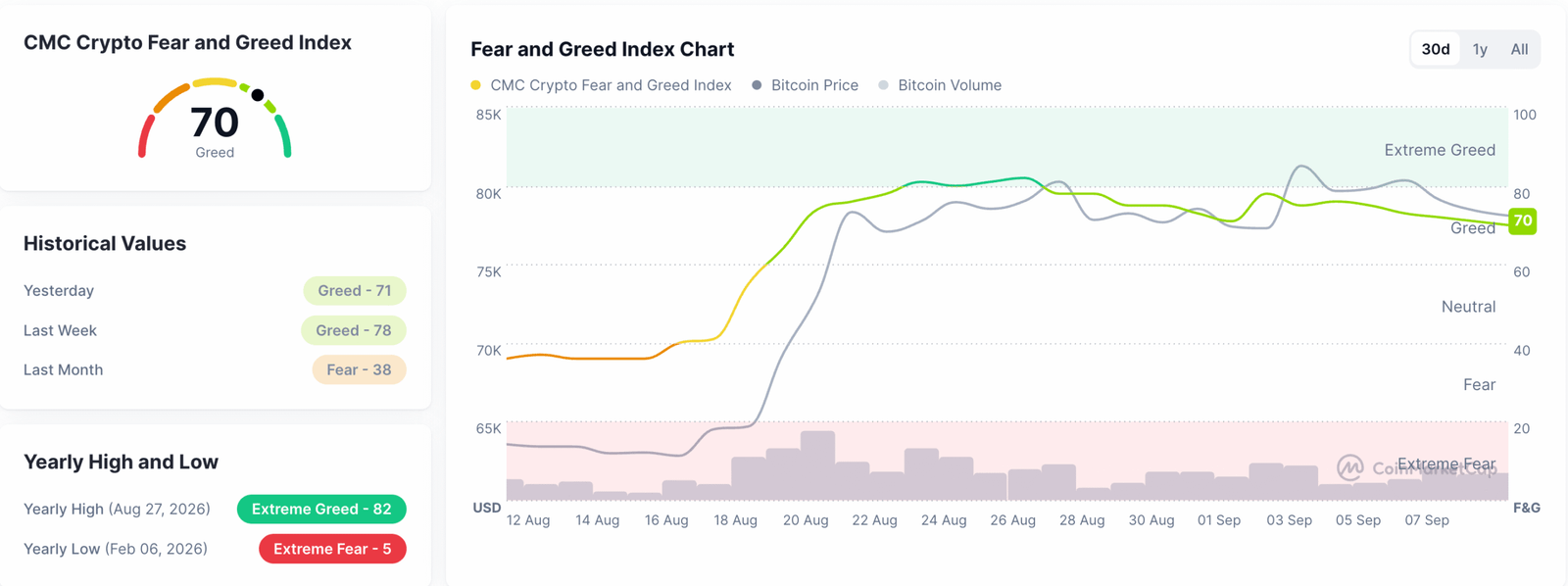The height and width of the screenshot is (586, 1568).
Task: Click the yellow Fear and Greed legend dot
Action: point(475,85)
